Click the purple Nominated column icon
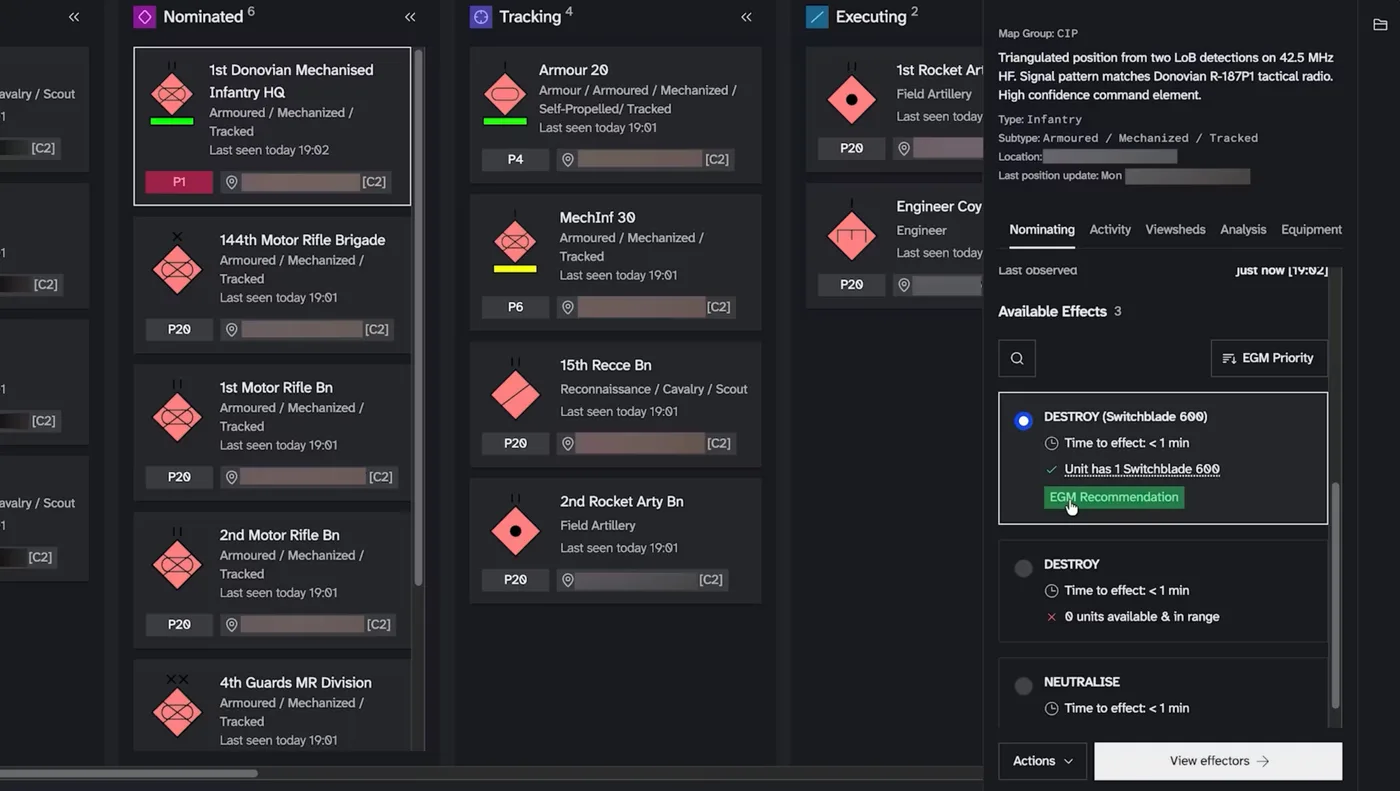The image size is (1400, 791). coord(144,17)
